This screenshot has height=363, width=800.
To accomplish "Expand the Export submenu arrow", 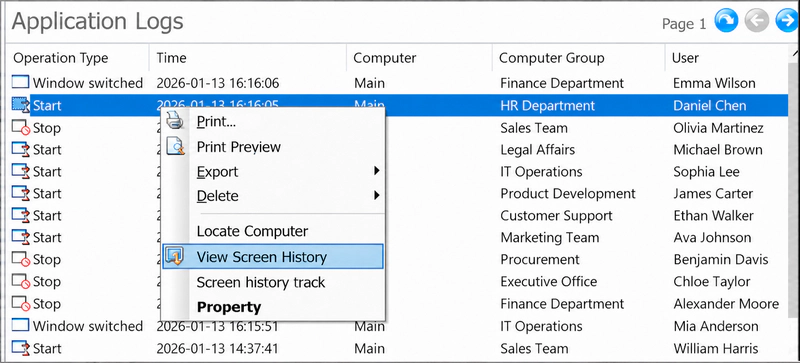I will pos(377,171).
